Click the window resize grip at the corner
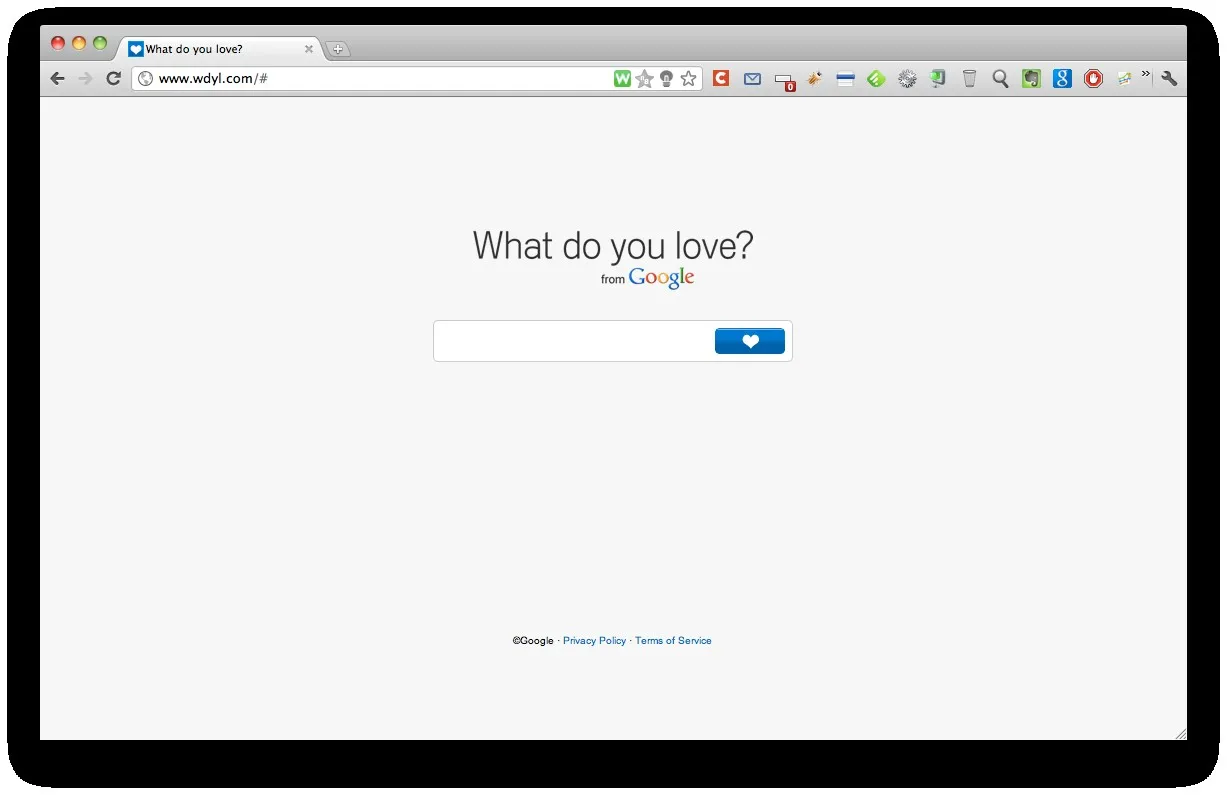 [x=1180, y=734]
